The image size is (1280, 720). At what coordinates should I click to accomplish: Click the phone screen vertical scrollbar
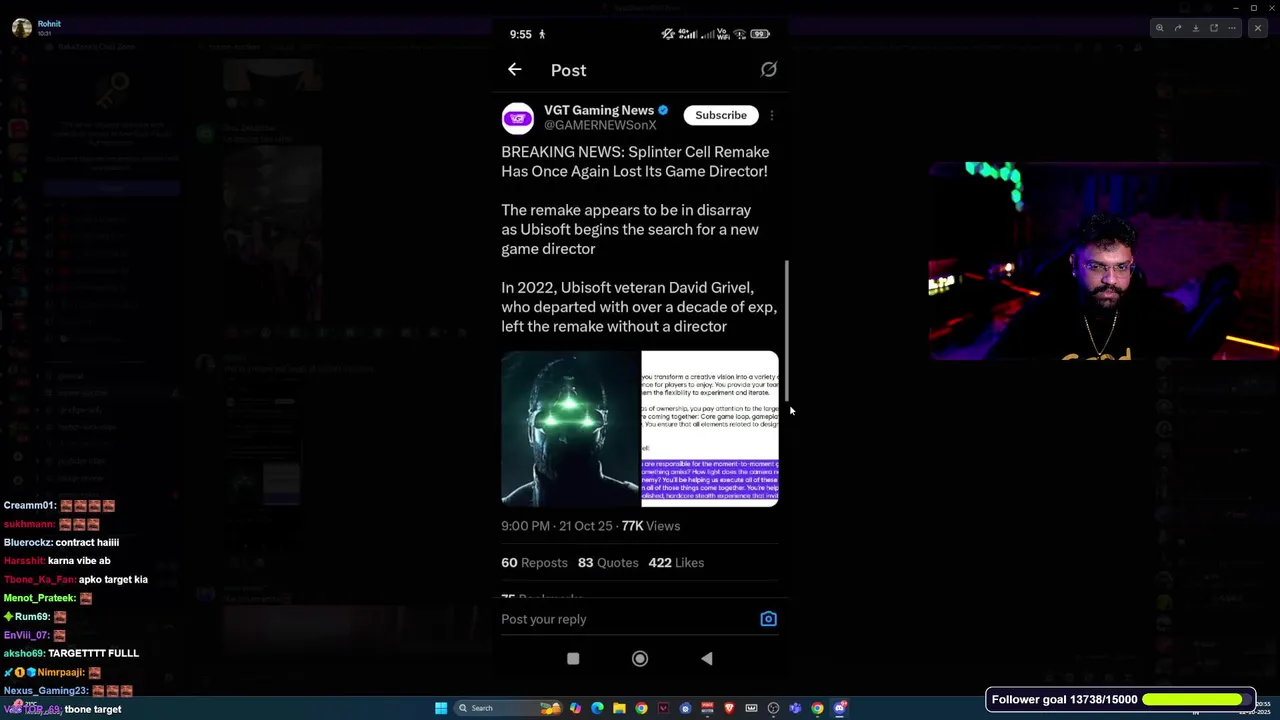click(x=787, y=330)
